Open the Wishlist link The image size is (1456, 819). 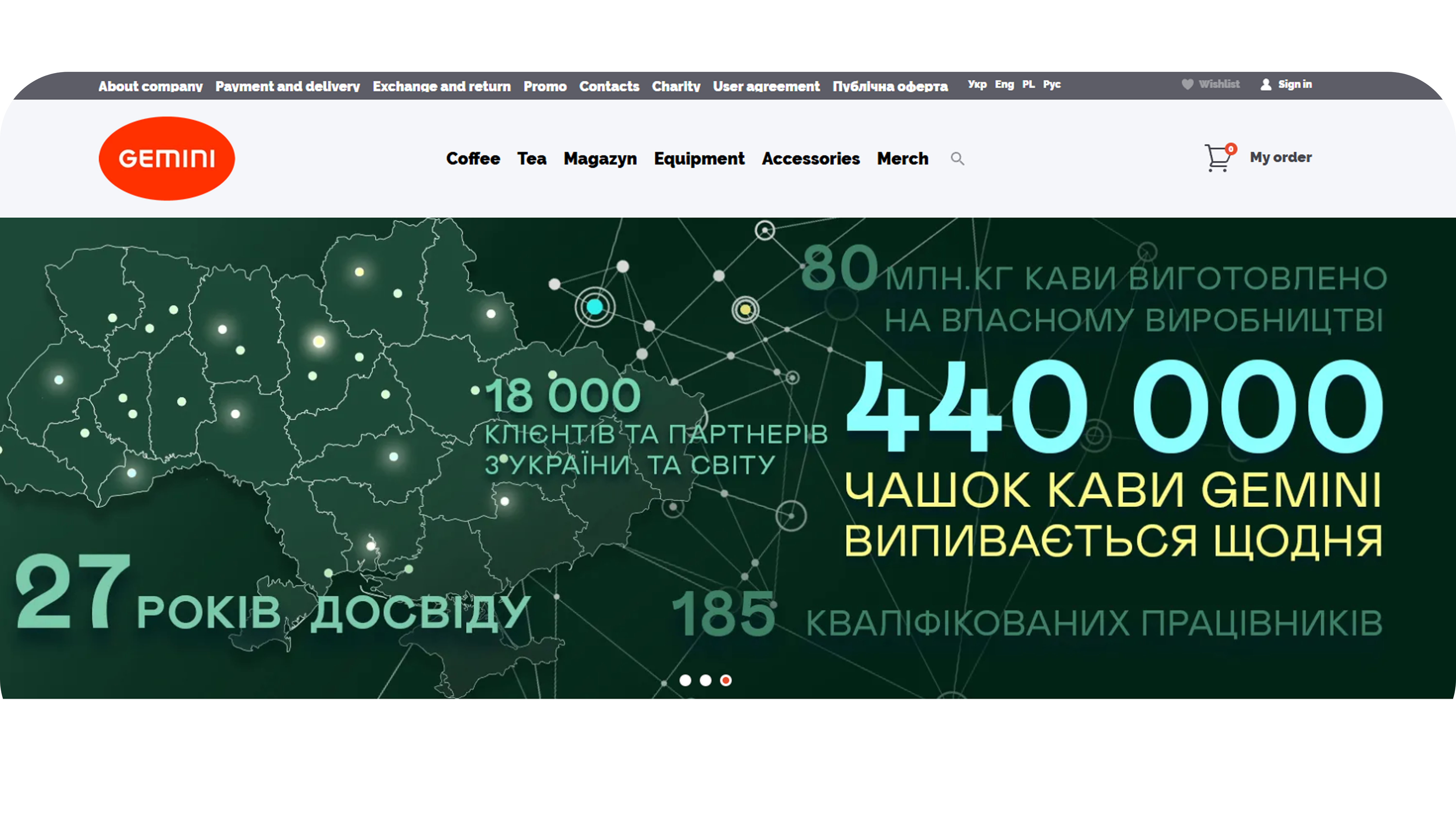click(x=1219, y=84)
